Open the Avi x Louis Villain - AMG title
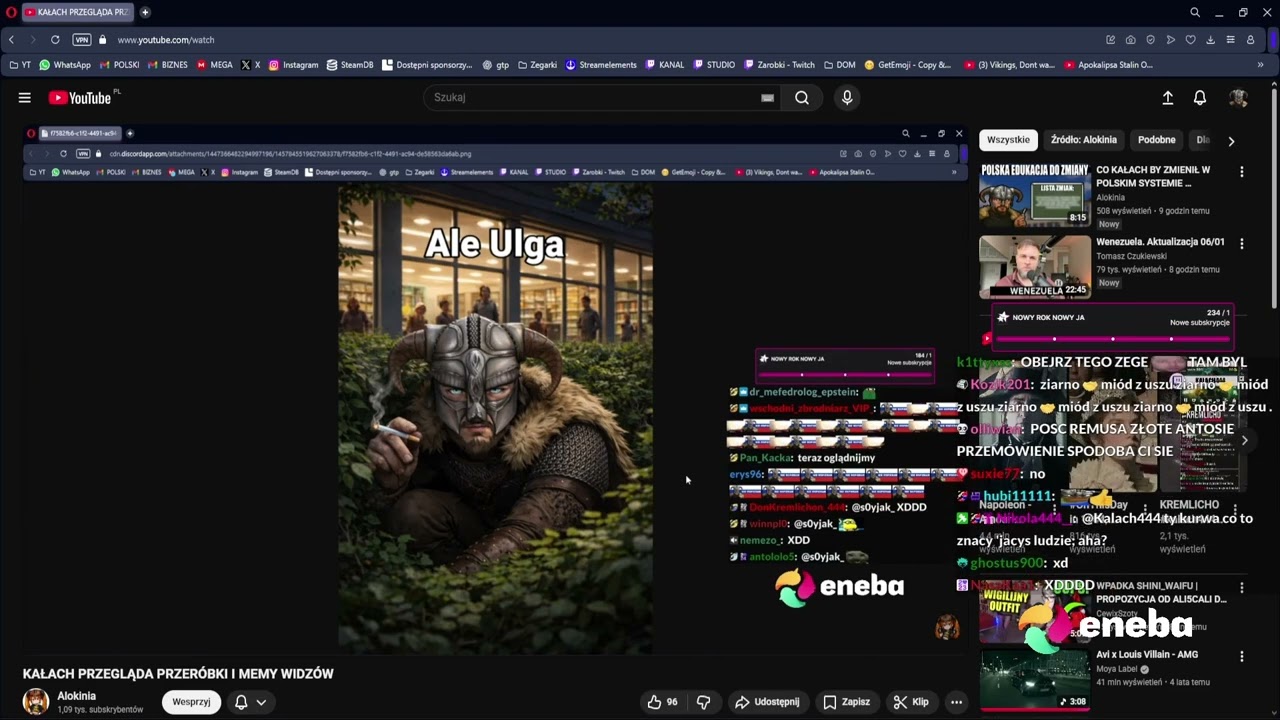Screen dimensions: 1280x720 tap(1147, 655)
